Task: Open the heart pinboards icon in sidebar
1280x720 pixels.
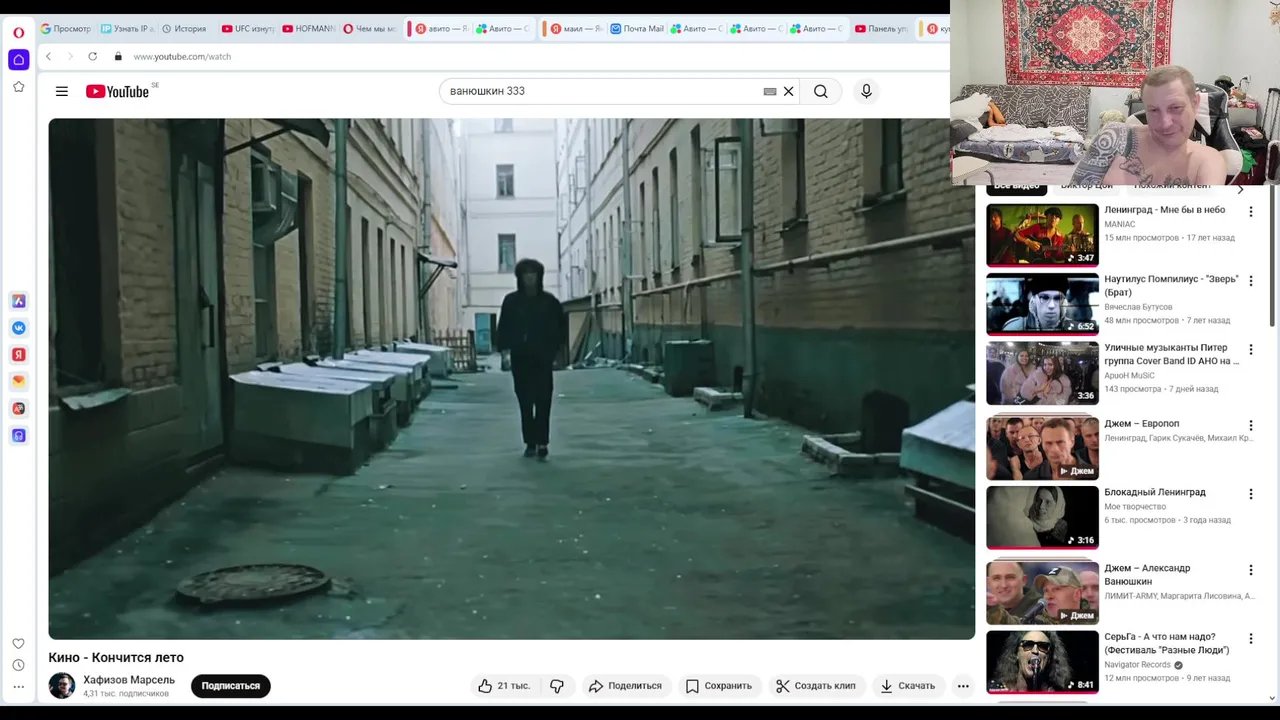Action: tap(18, 643)
